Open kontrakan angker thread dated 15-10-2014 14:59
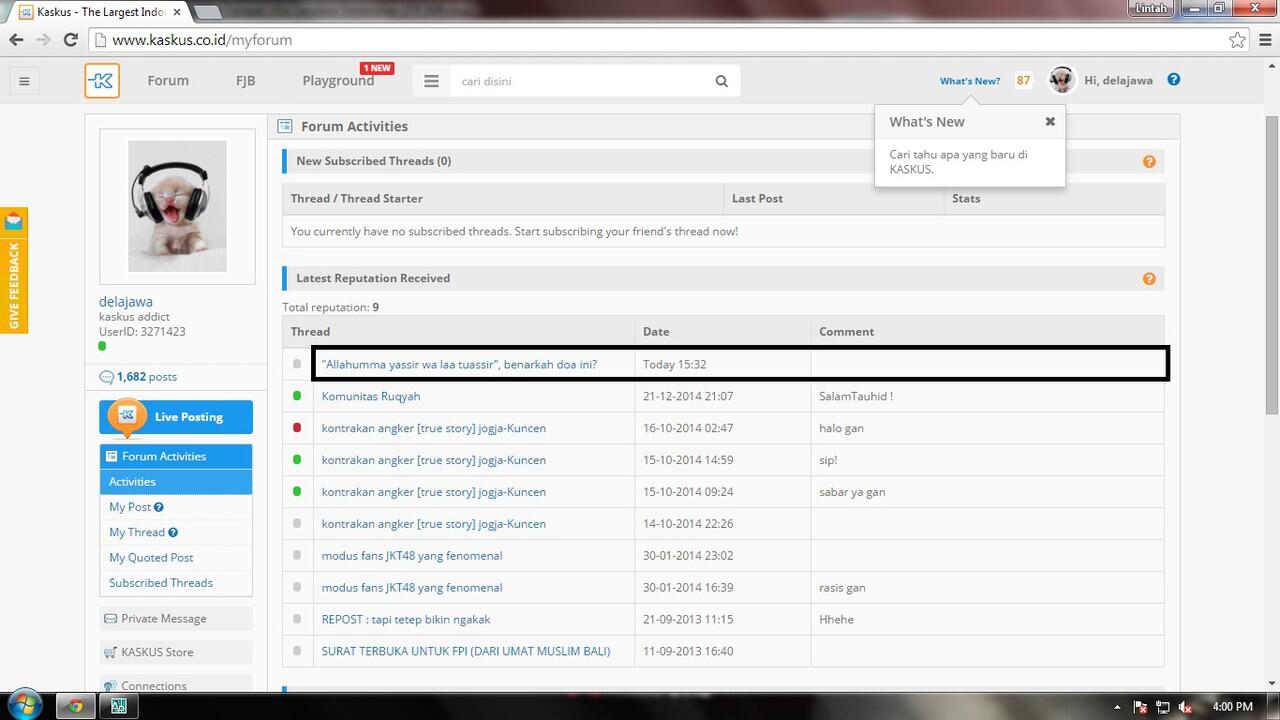This screenshot has height=720, width=1280. [x=434, y=460]
